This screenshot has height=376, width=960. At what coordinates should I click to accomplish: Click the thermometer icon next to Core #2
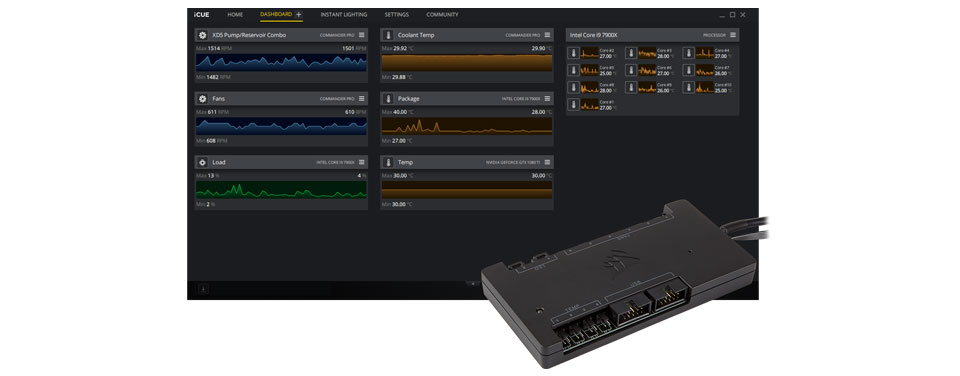pos(574,53)
